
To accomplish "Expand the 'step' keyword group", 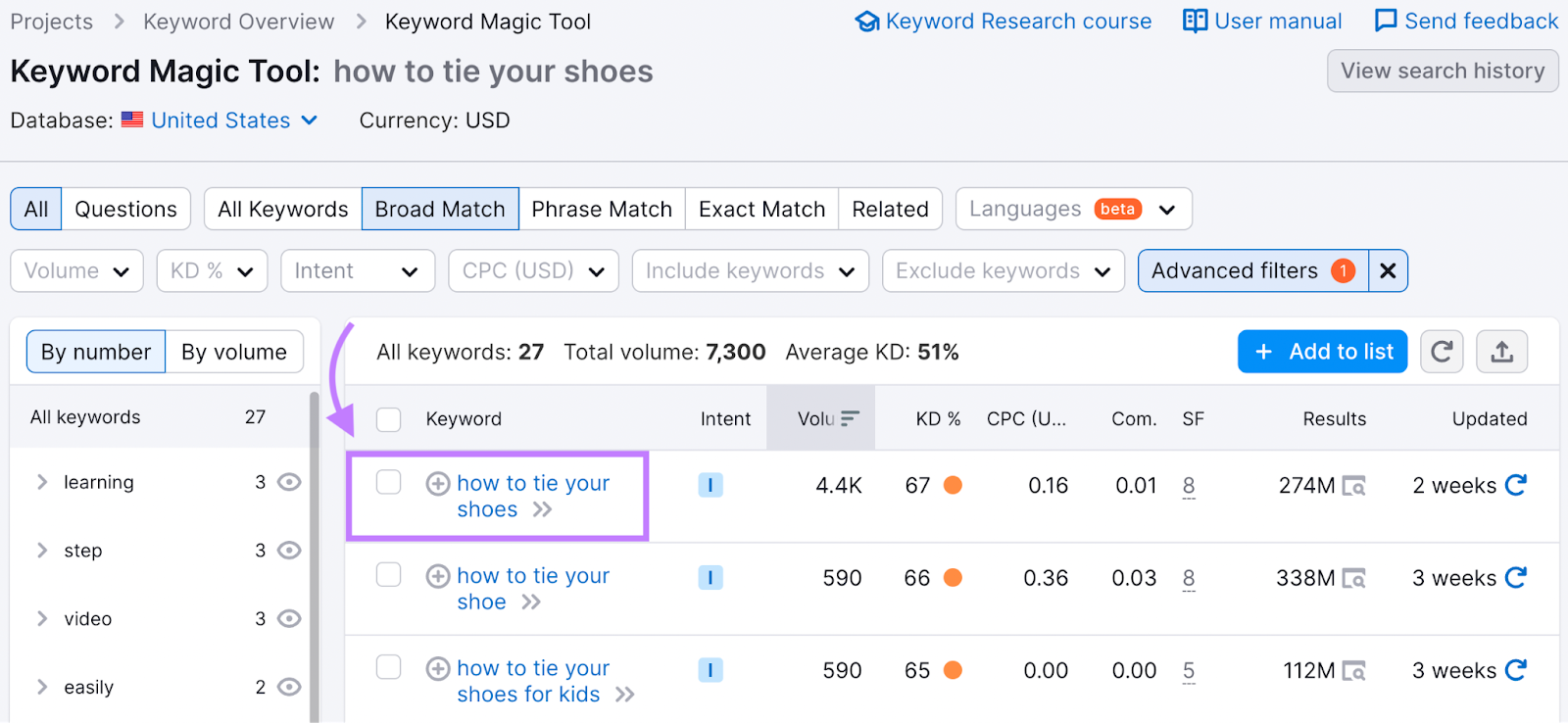I will 42,551.
